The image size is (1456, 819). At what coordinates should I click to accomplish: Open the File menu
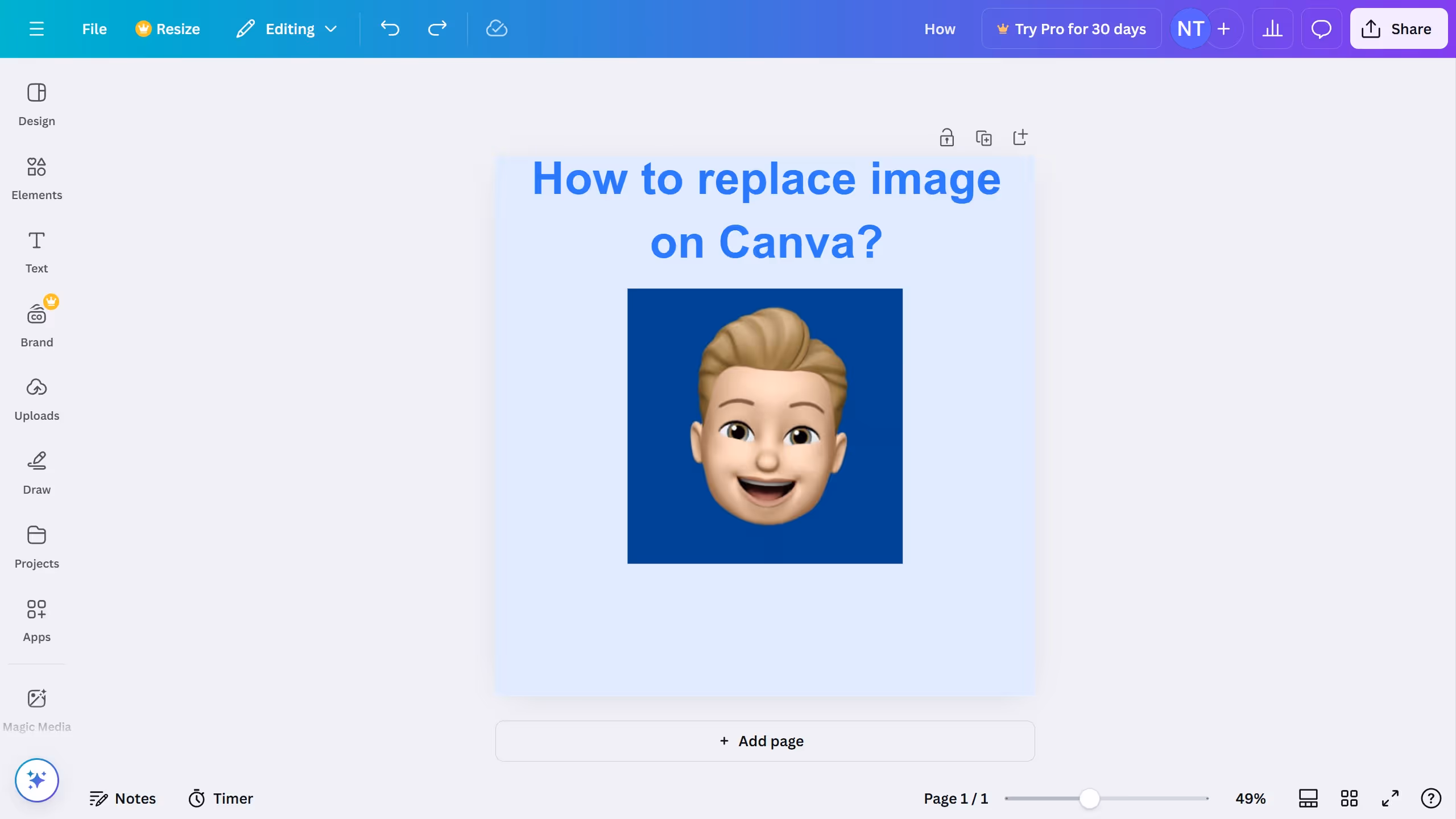pyautogui.click(x=94, y=28)
